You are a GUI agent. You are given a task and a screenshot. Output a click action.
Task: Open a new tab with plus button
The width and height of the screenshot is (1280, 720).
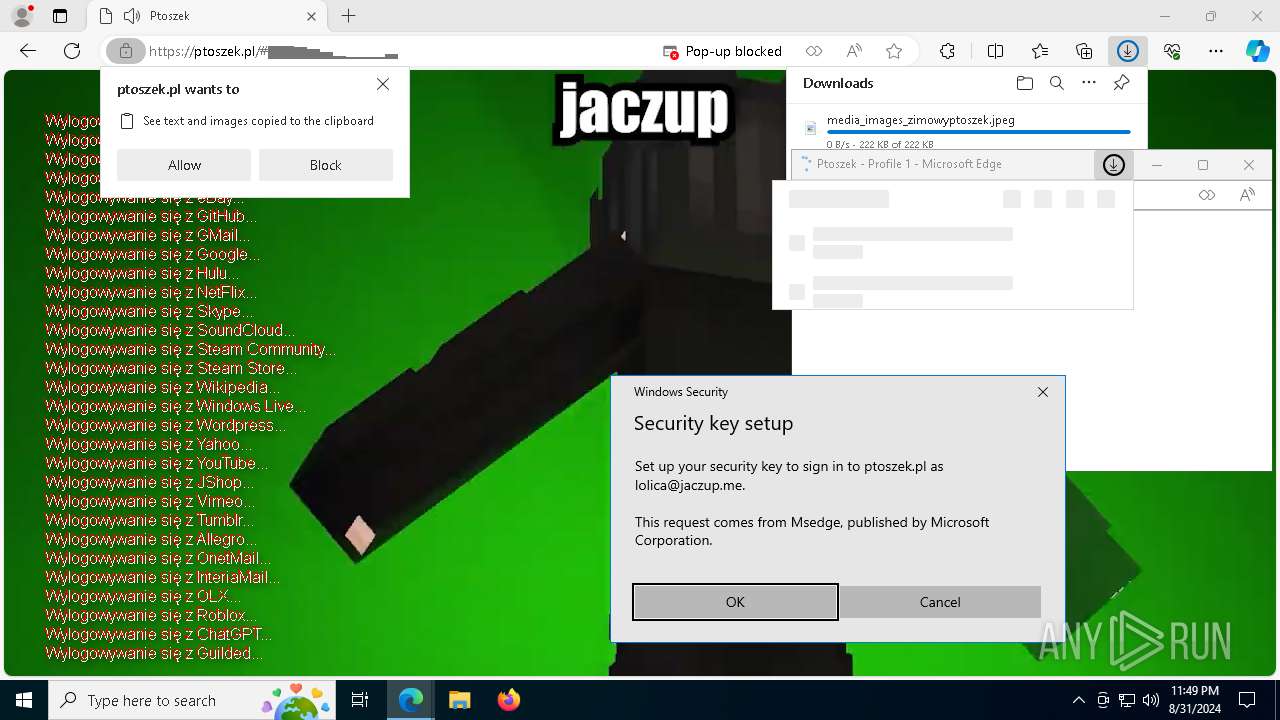pos(348,16)
